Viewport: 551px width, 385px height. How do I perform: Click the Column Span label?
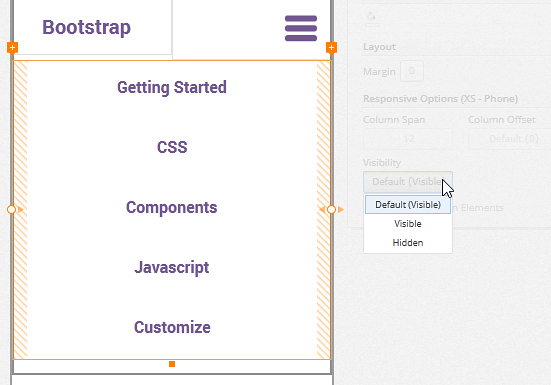[x=394, y=120]
